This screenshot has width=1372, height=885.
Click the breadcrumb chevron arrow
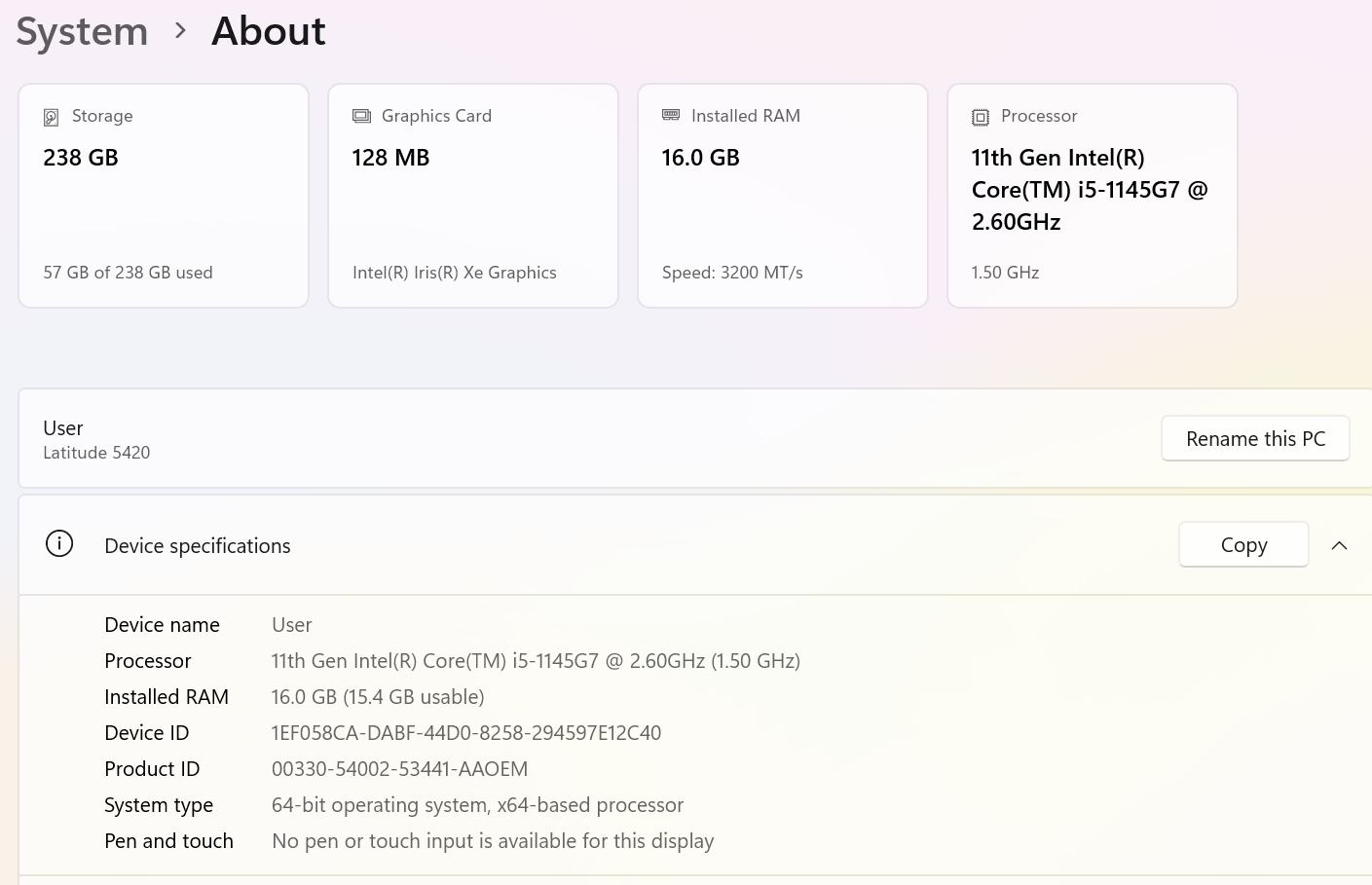point(180,31)
